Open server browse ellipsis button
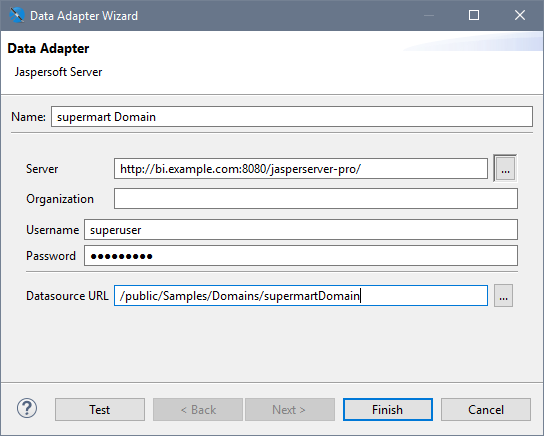The image size is (544, 436). pos(505,169)
